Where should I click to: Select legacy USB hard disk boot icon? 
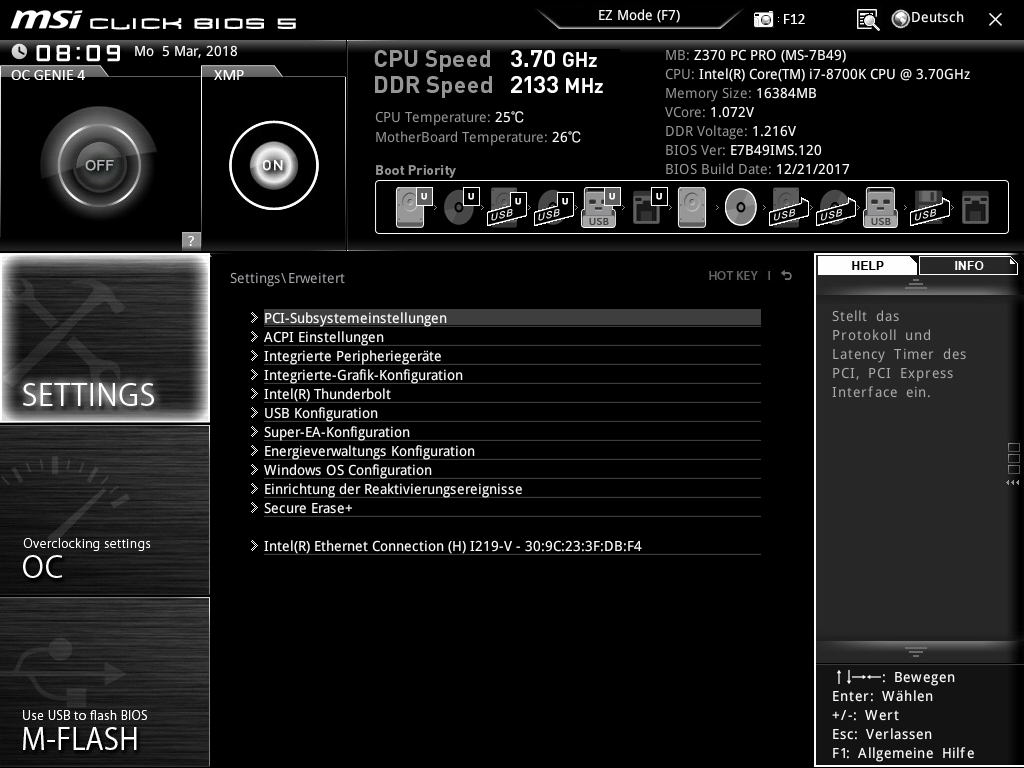(789, 207)
